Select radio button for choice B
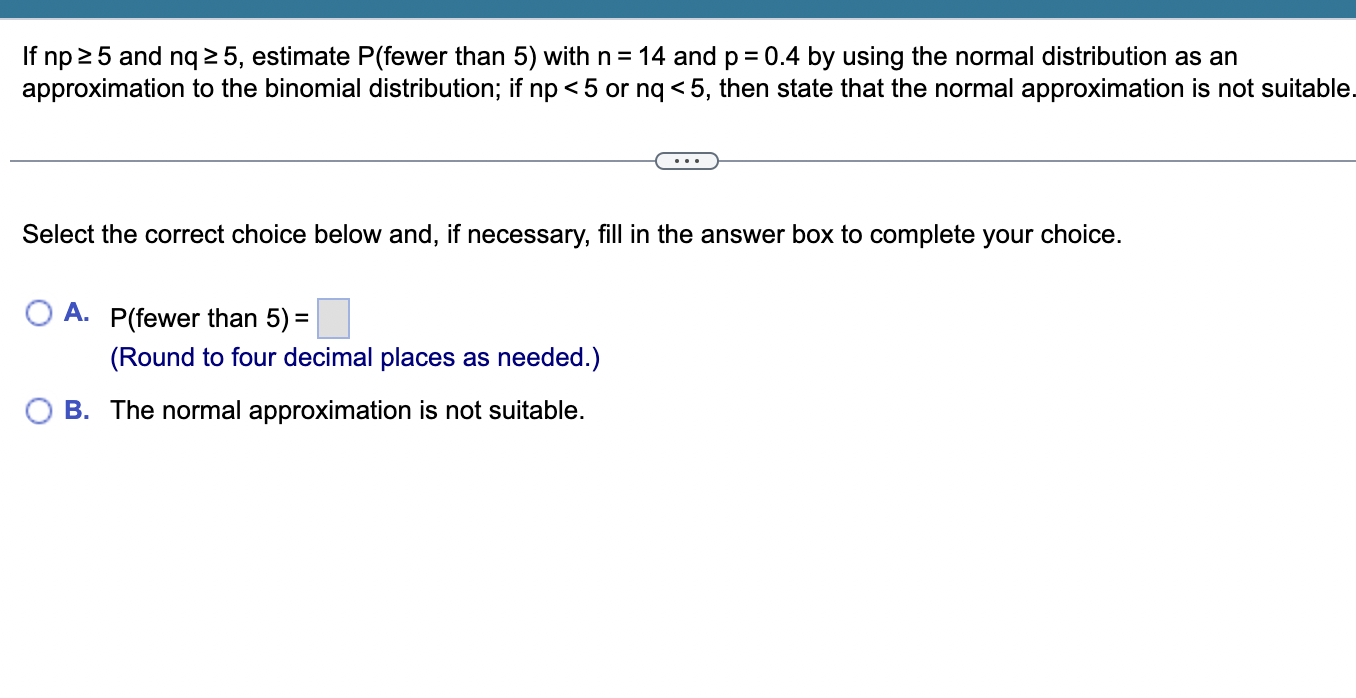This screenshot has width=1356, height=698. [x=38, y=410]
